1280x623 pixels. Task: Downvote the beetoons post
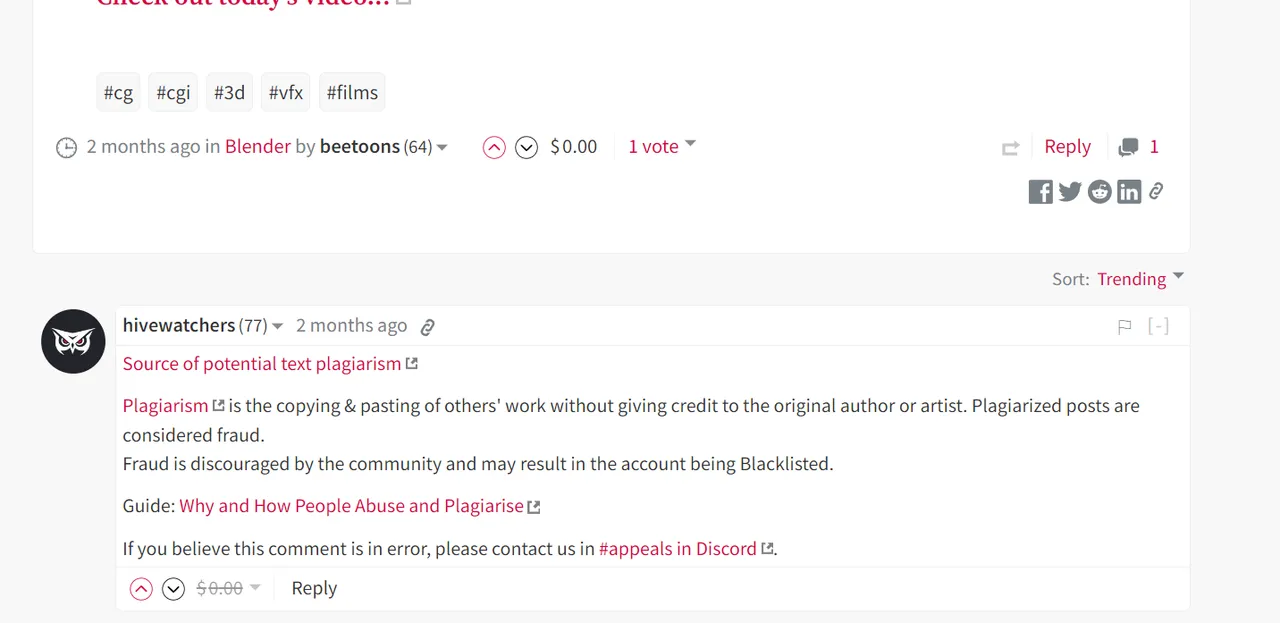pos(526,148)
